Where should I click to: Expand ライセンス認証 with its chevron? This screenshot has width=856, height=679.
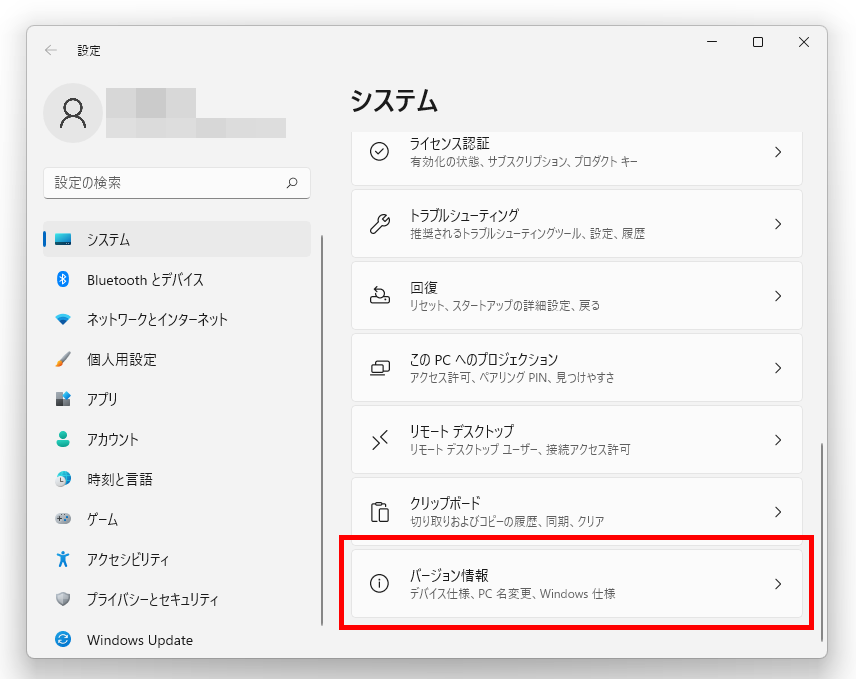[778, 152]
